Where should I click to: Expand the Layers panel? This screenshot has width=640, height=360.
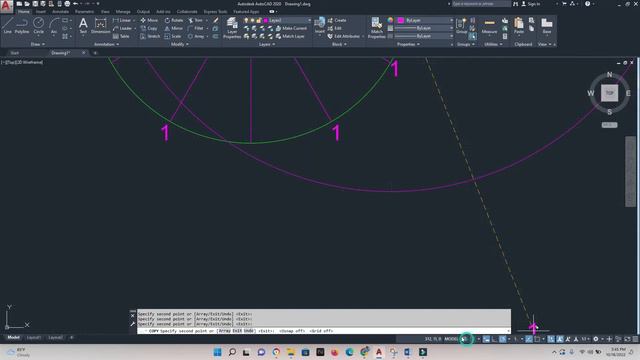267,44
